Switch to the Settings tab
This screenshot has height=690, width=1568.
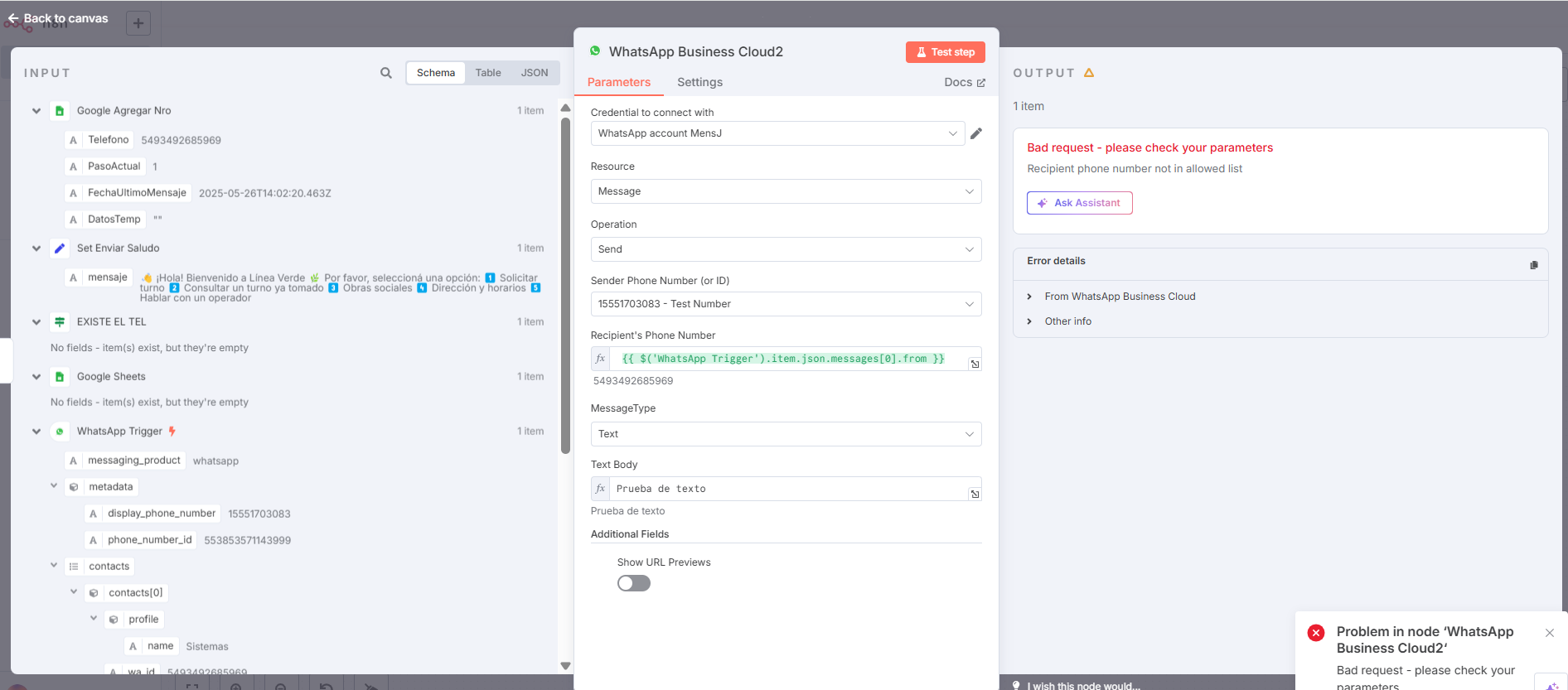699,82
